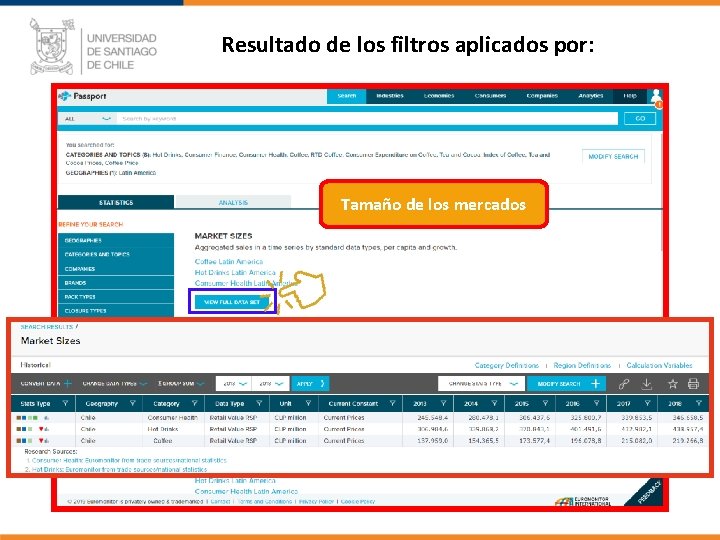Open the user profile icon
Screen dimensions: 720x540
click(x=656, y=96)
